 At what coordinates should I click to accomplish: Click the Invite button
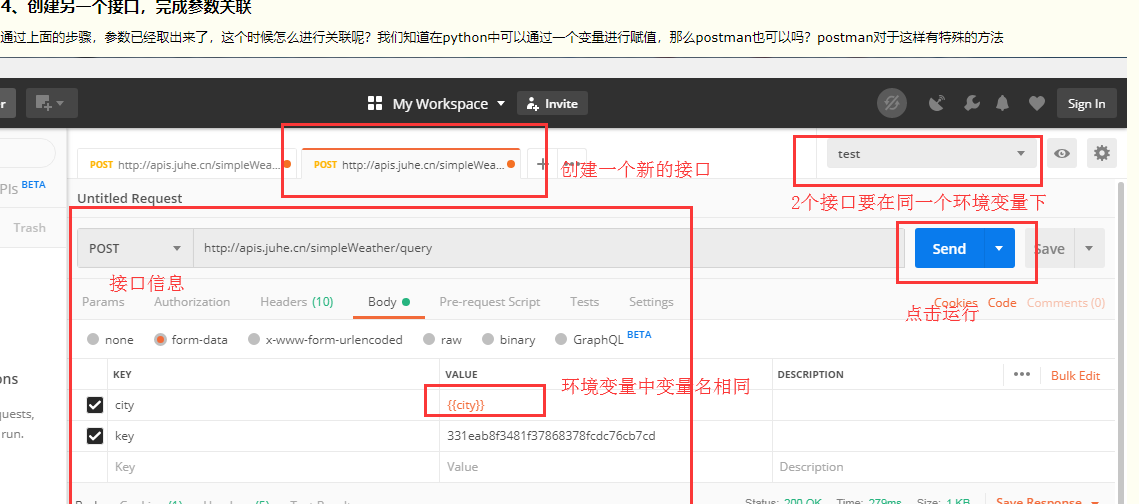click(552, 103)
